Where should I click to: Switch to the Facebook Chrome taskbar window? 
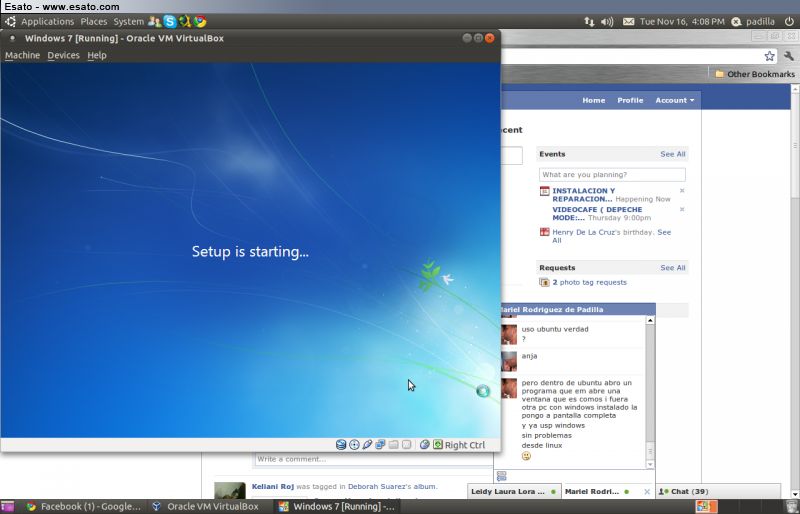pyautogui.click(x=83, y=506)
